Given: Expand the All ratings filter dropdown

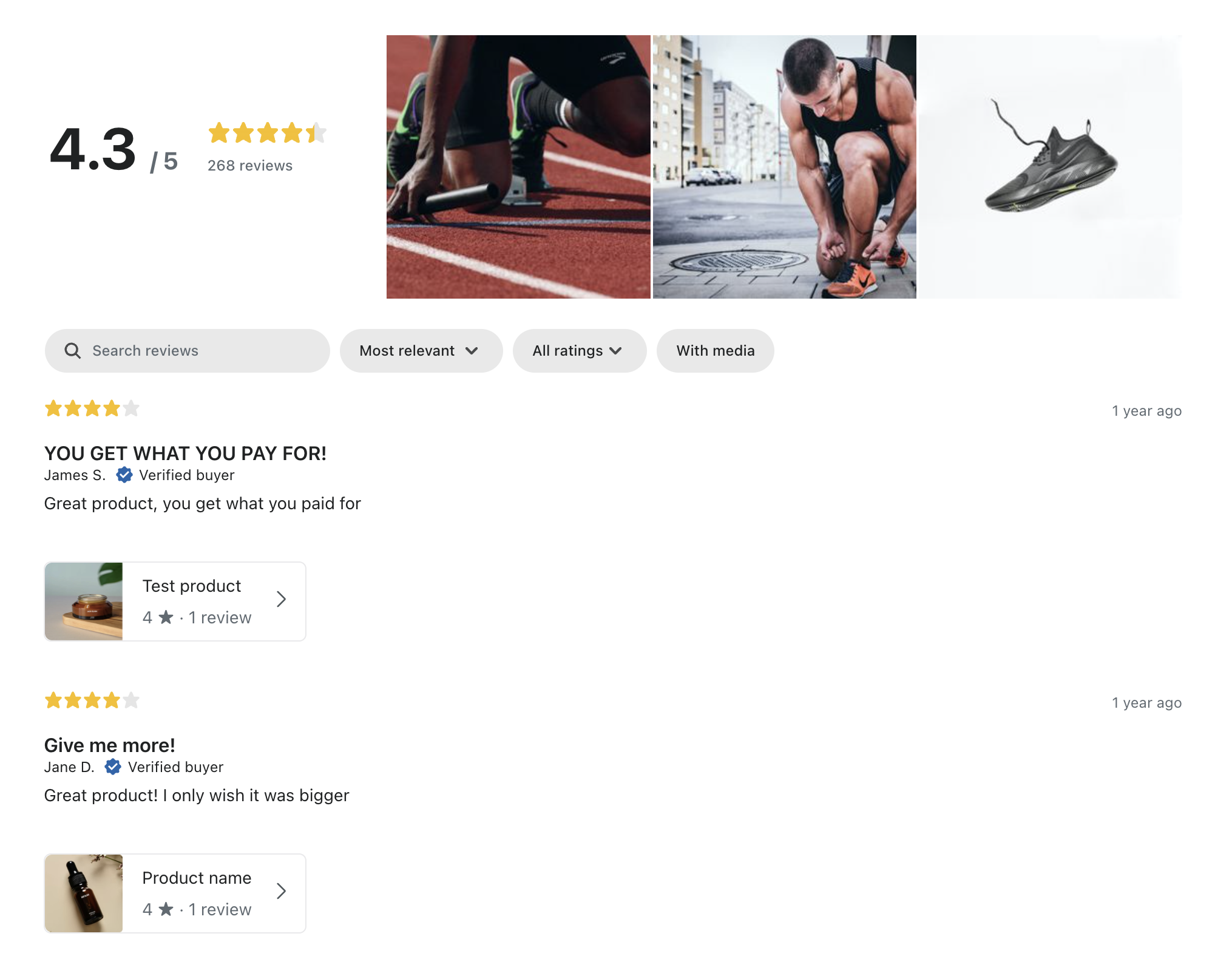Looking at the screenshot, I should [x=579, y=351].
